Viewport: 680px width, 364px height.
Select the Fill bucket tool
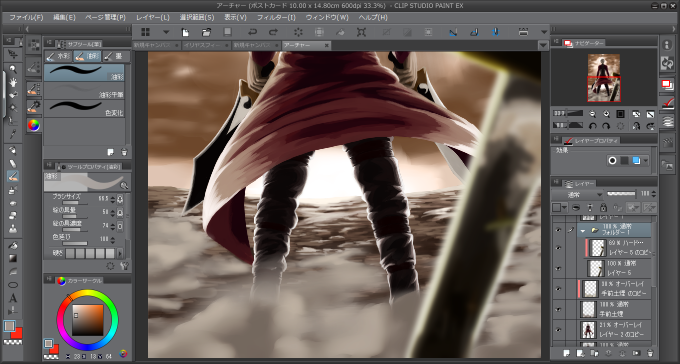[x=13, y=246]
